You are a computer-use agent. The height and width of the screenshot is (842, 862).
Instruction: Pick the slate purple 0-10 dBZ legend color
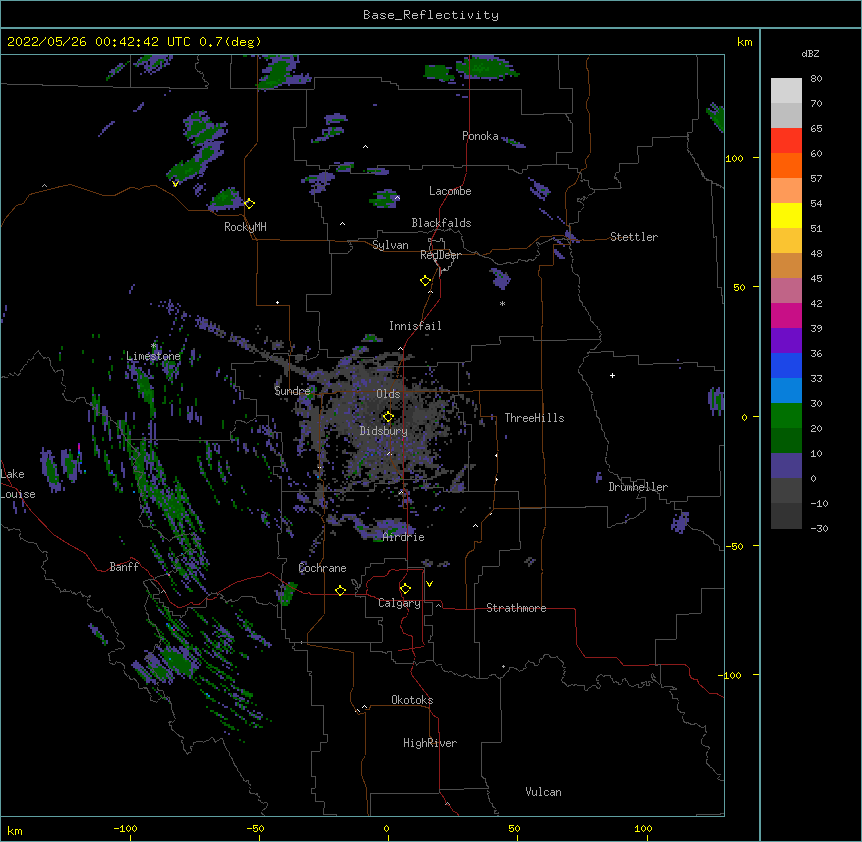[x=786, y=466]
